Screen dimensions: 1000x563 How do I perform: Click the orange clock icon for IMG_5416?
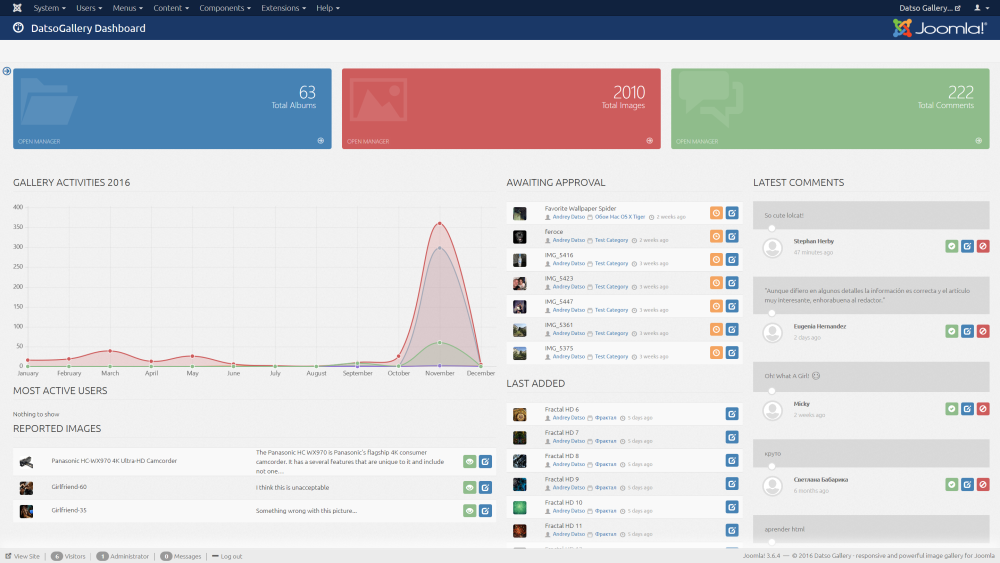pyautogui.click(x=716, y=259)
